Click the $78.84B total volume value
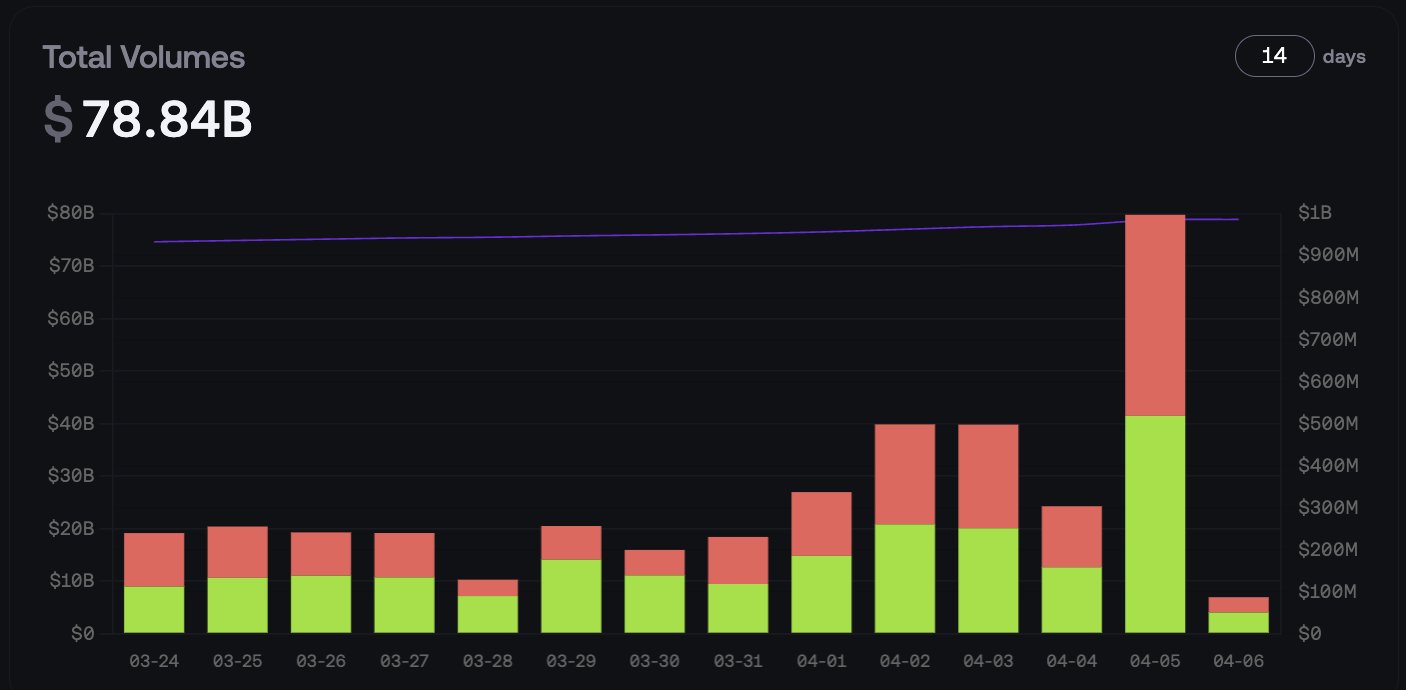This screenshot has width=1406, height=690. [166, 120]
